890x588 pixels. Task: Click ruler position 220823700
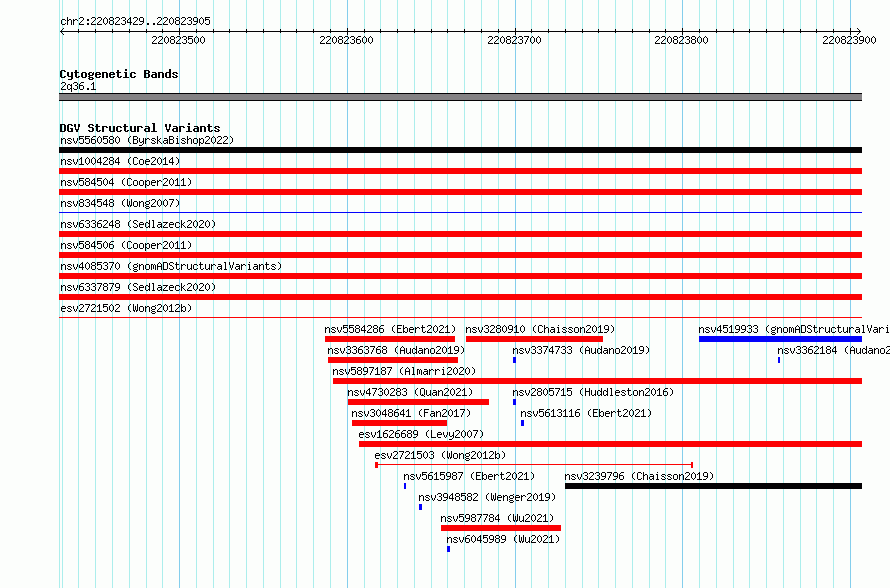[514, 40]
